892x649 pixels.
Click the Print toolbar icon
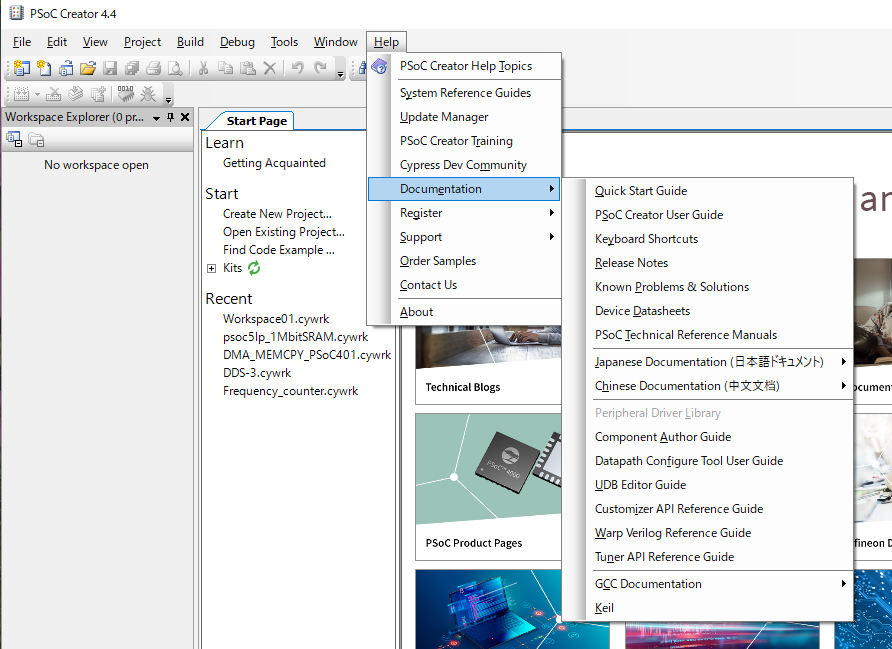tap(154, 68)
